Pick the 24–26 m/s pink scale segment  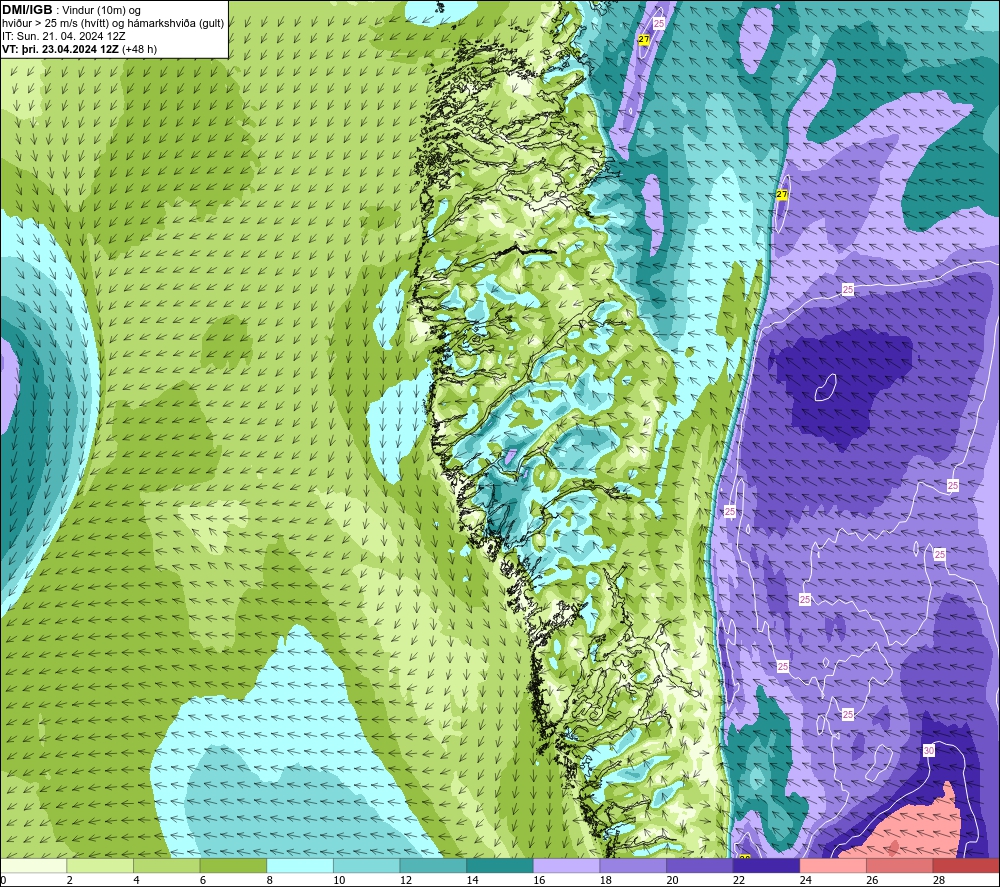[x=833, y=865]
